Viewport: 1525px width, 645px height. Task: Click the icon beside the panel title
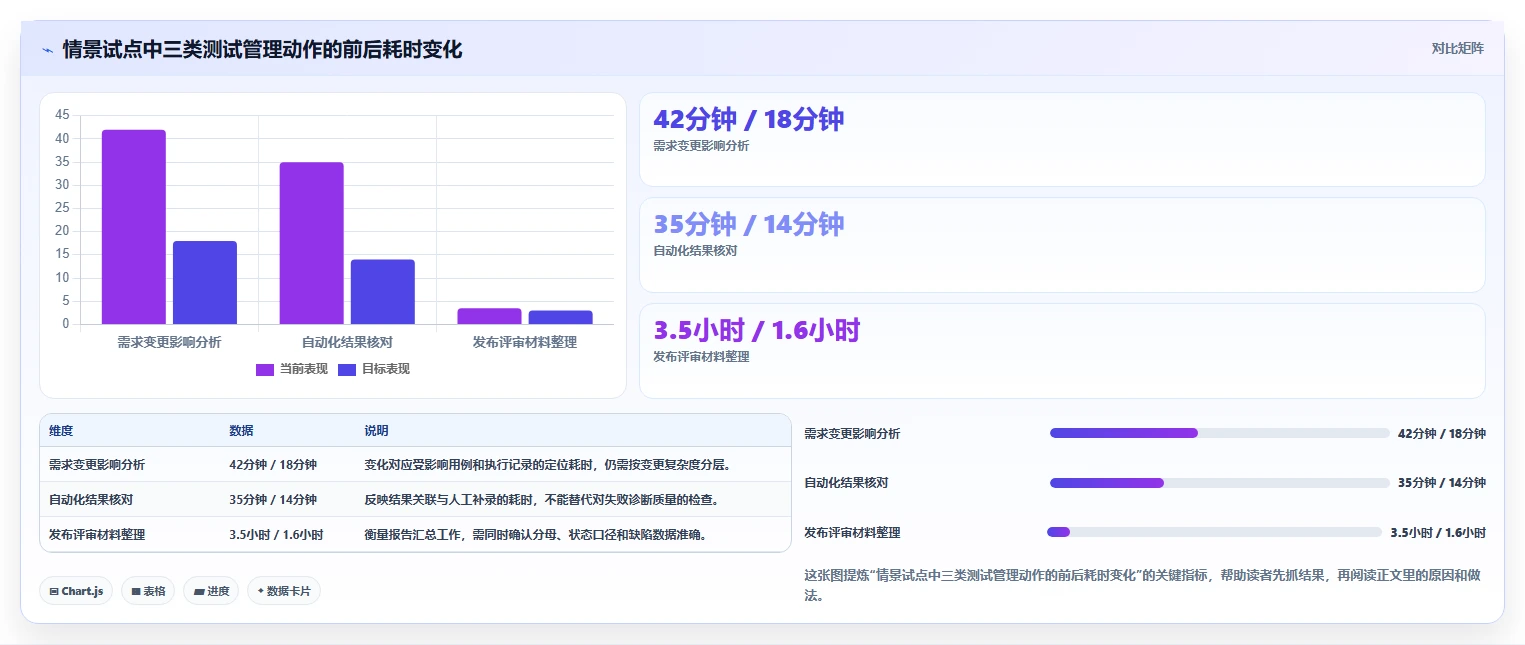47,49
